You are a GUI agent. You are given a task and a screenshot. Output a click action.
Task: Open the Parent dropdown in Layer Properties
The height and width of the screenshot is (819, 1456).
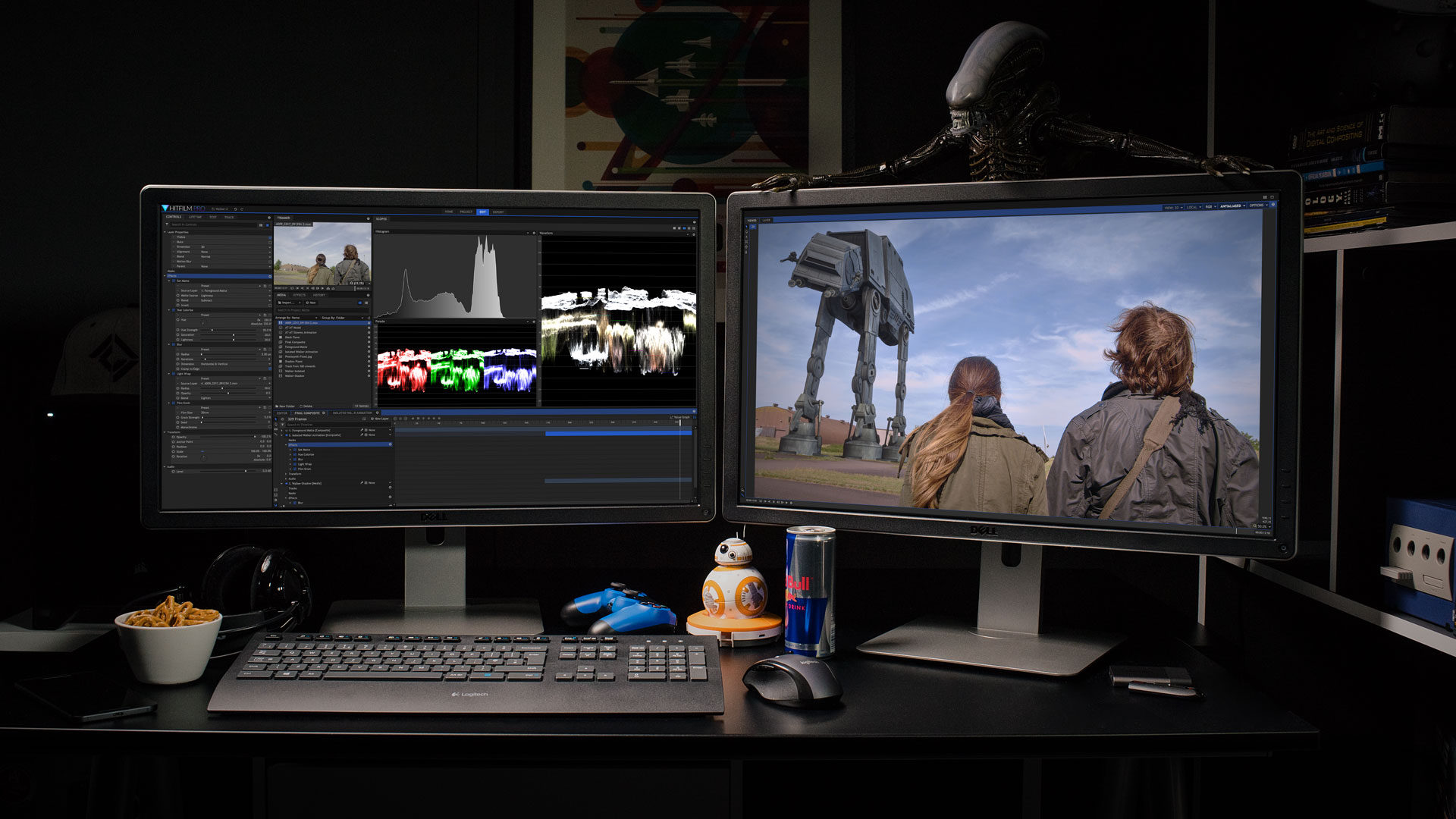coord(236,266)
